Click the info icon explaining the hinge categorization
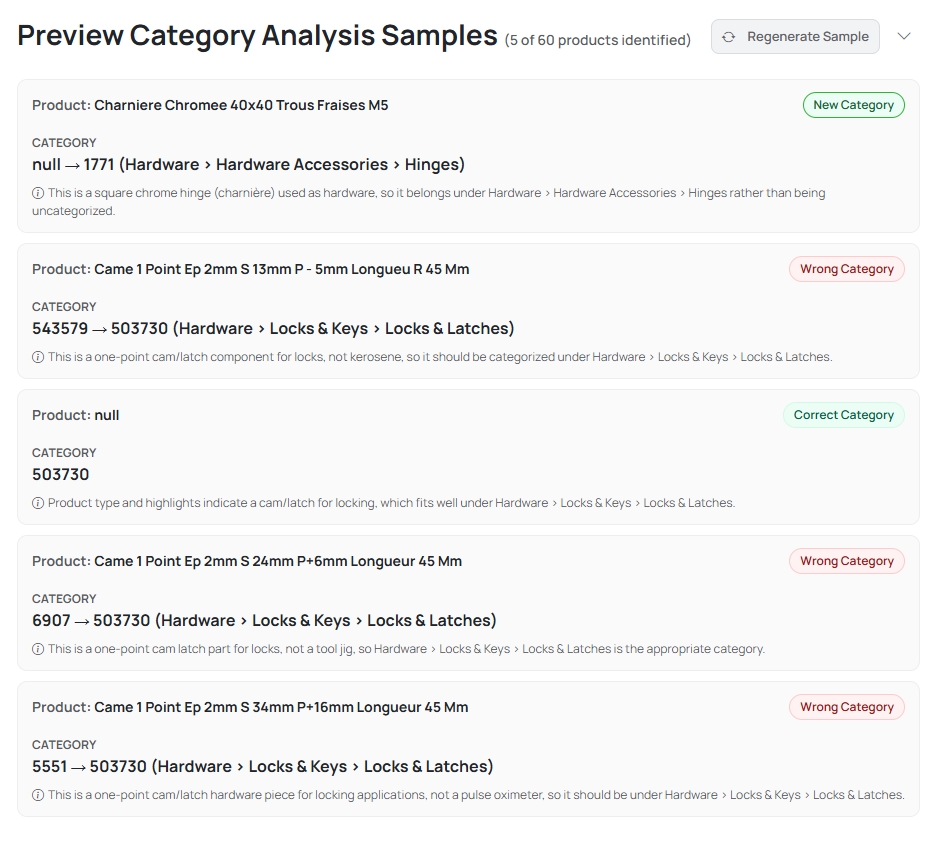The height and width of the screenshot is (844, 946). (38, 193)
